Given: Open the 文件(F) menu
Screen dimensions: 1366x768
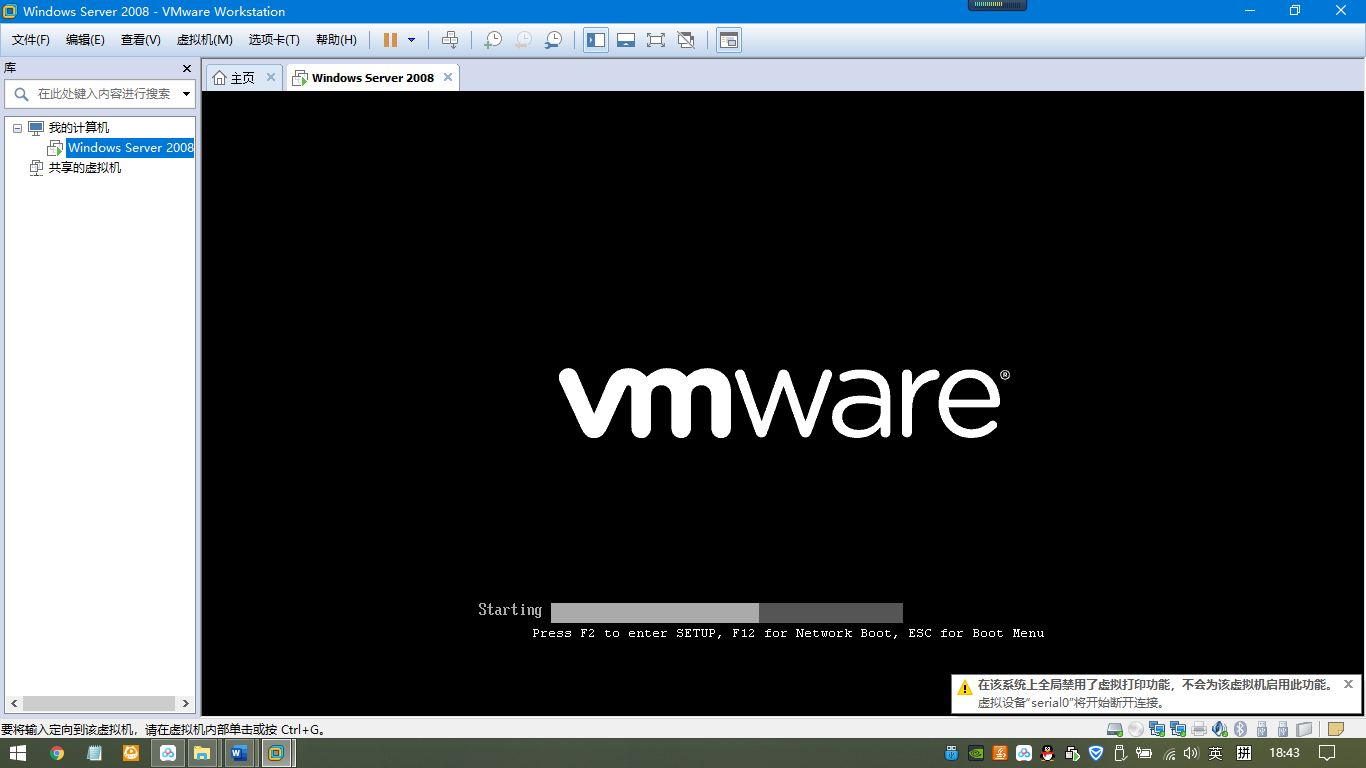Looking at the screenshot, I should 30,40.
